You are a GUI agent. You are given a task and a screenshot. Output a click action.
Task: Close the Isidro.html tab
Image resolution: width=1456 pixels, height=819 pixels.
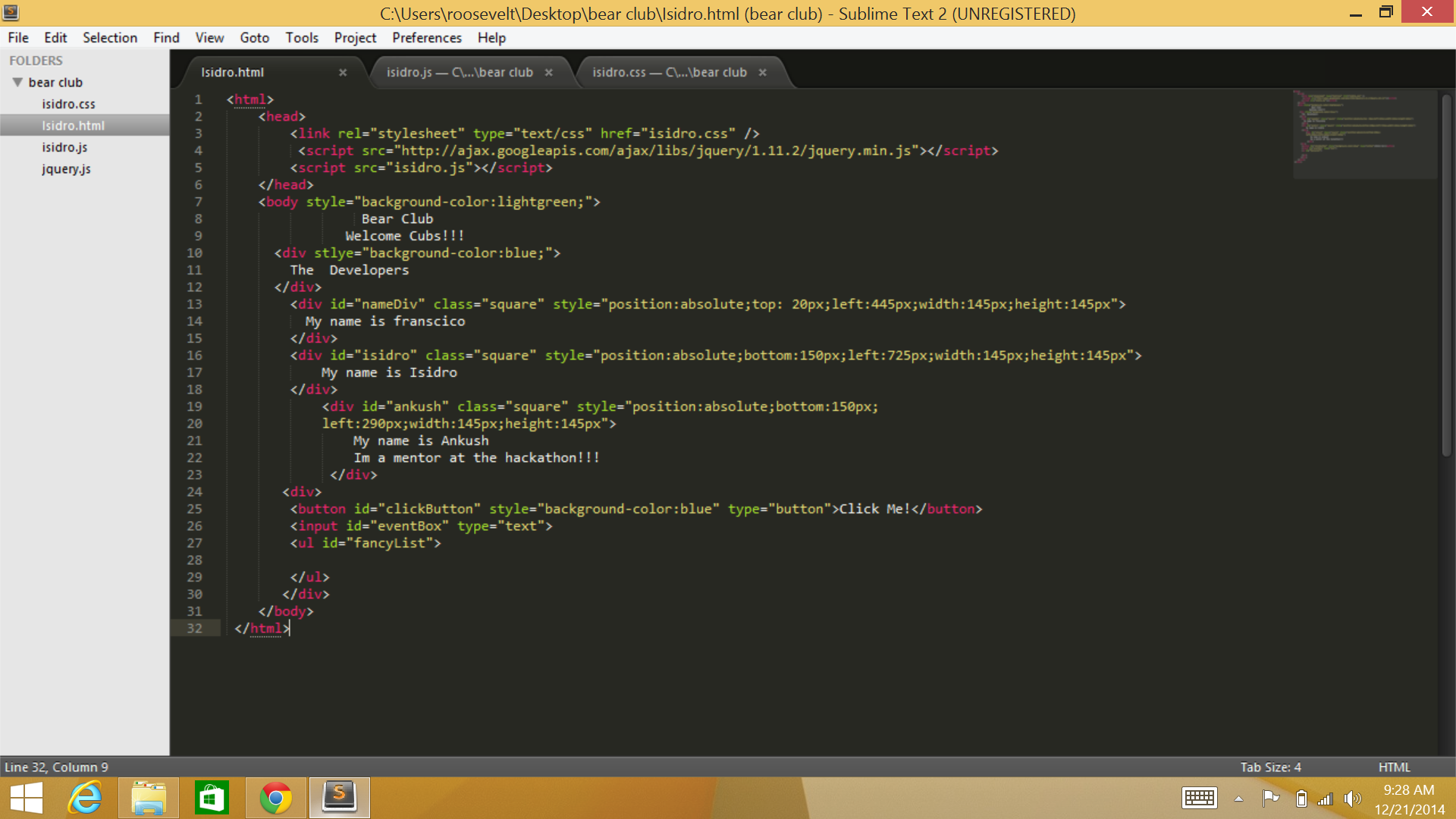tap(343, 73)
